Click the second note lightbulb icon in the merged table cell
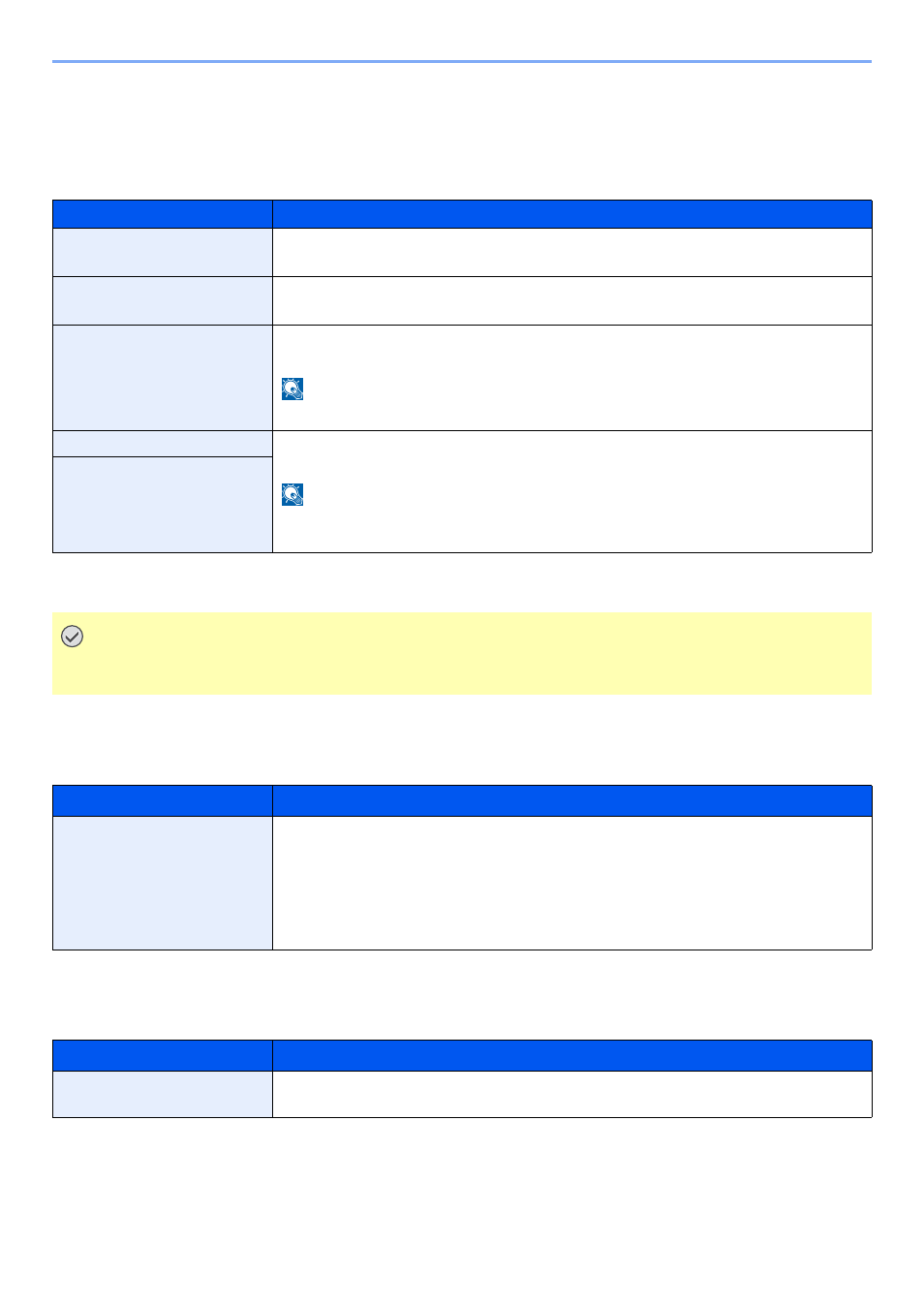This screenshot has width=924, height=1308. 293,494
